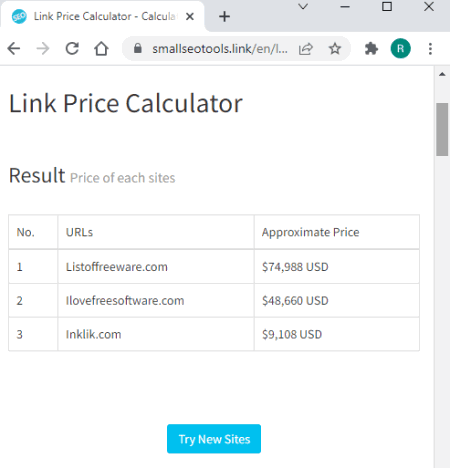Share this page via share icon
This screenshot has height=468, width=450.
coord(306,49)
